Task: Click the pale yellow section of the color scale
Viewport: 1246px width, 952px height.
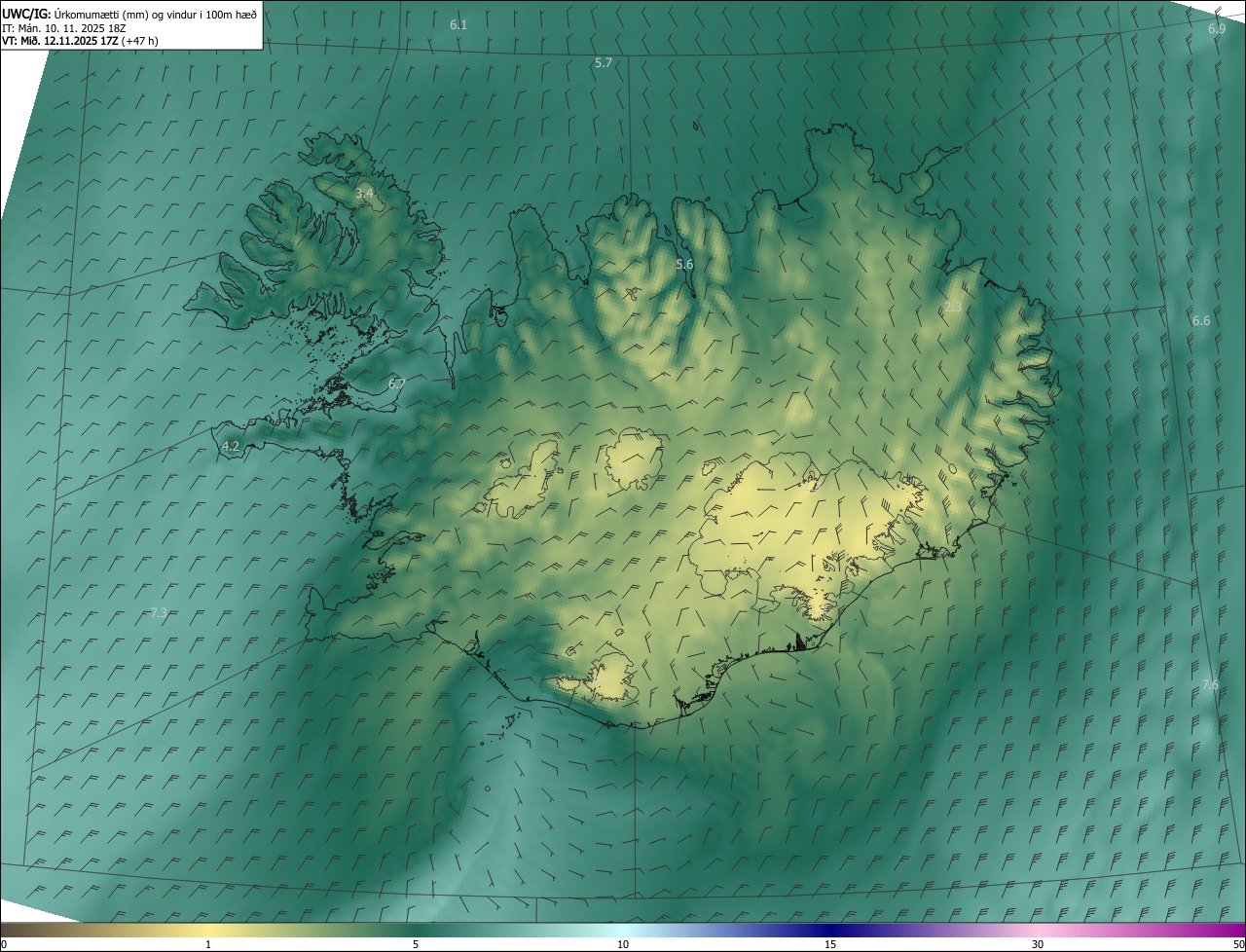Action: click(x=208, y=930)
